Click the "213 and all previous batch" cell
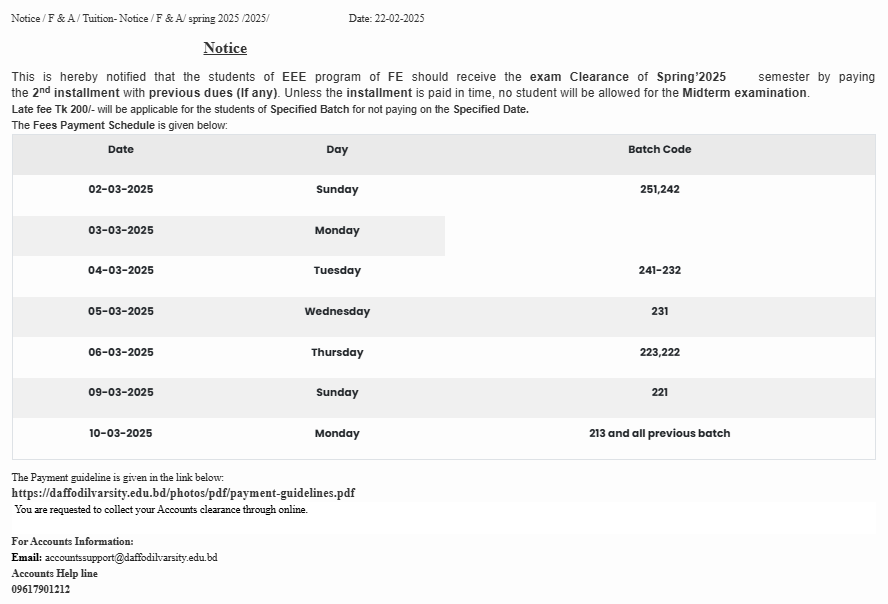This screenshot has height=604, width=888. coord(659,433)
